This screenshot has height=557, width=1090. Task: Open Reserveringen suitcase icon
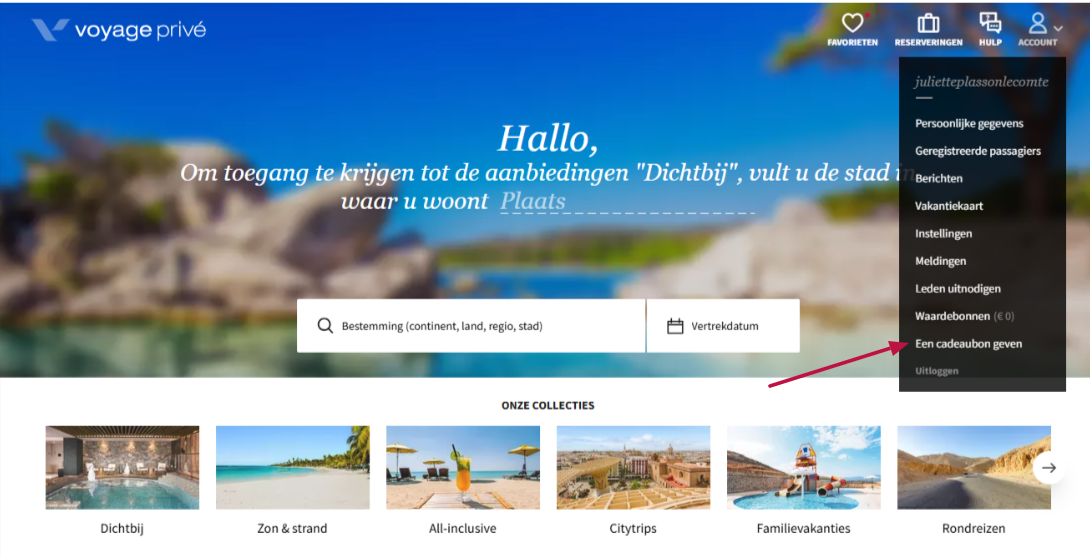(928, 23)
